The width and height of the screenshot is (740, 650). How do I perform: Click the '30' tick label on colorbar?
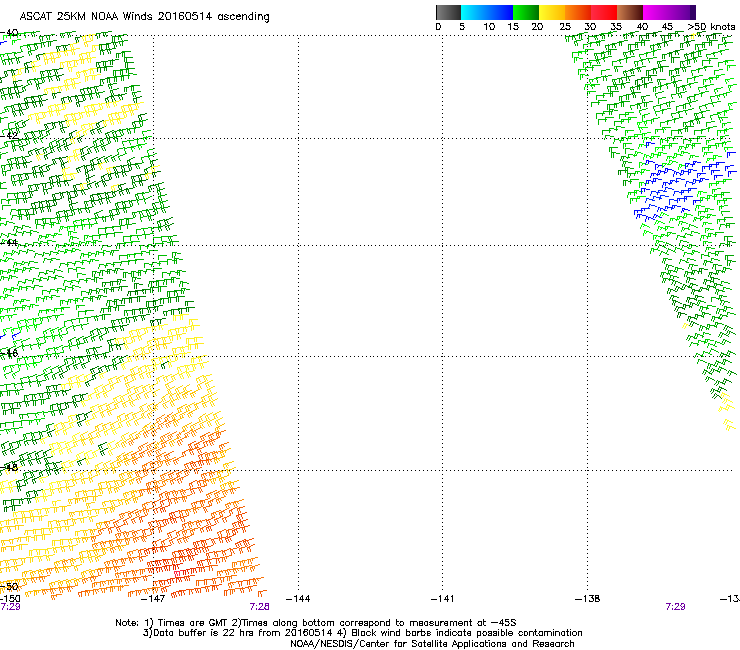[590, 27]
